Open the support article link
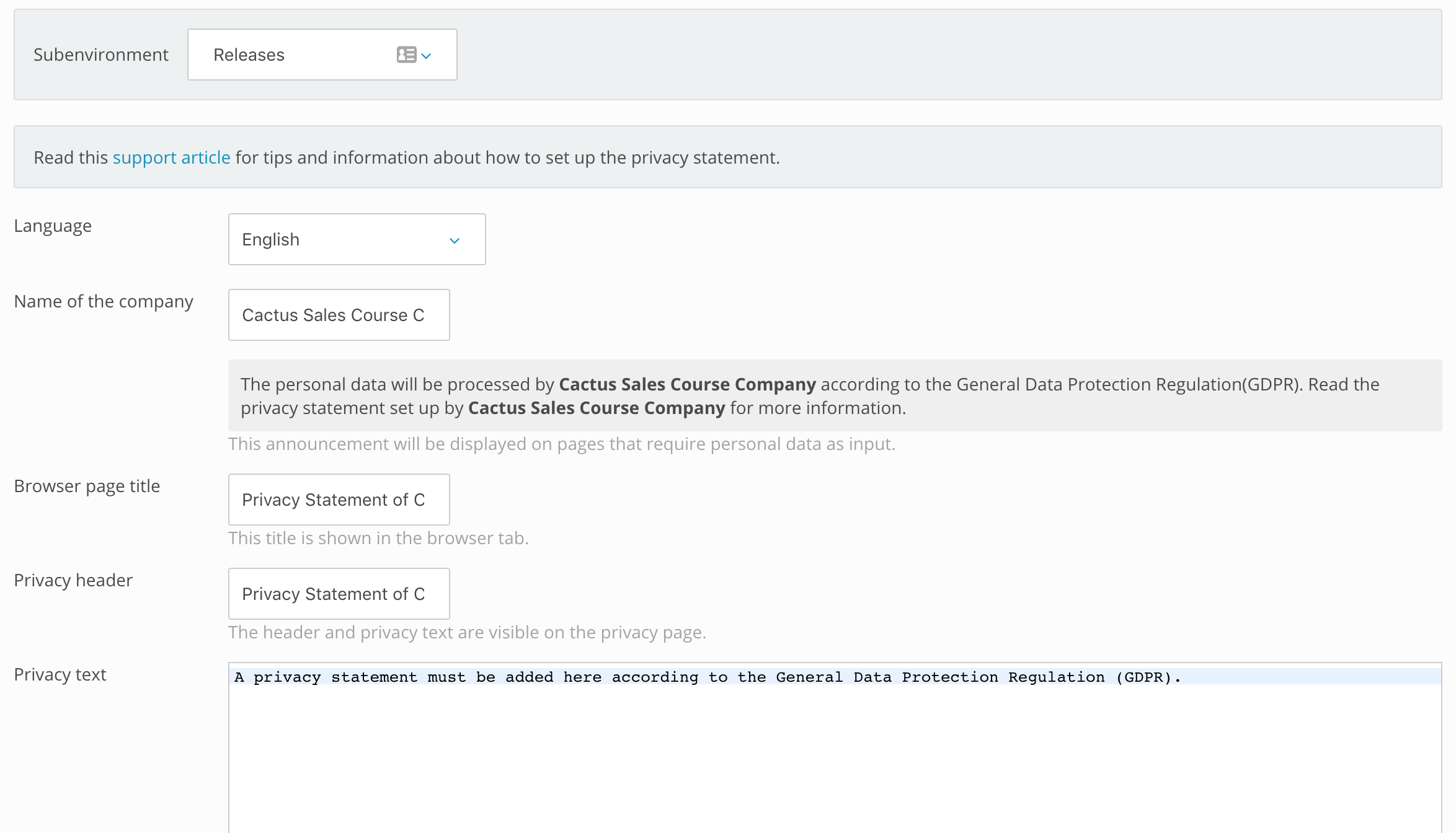Viewport: 1456px width, 833px height. pos(171,157)
